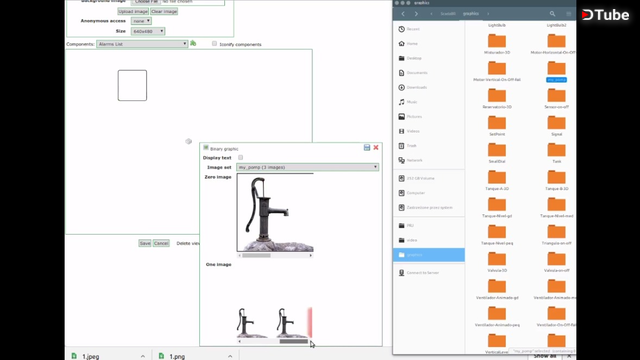Enable the Display text checkbox
Viewport: 640px width, 360px height.
pos(240,158)
